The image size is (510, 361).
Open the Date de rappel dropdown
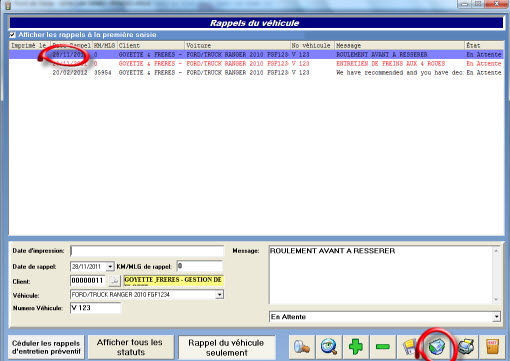tap(110, 267)
